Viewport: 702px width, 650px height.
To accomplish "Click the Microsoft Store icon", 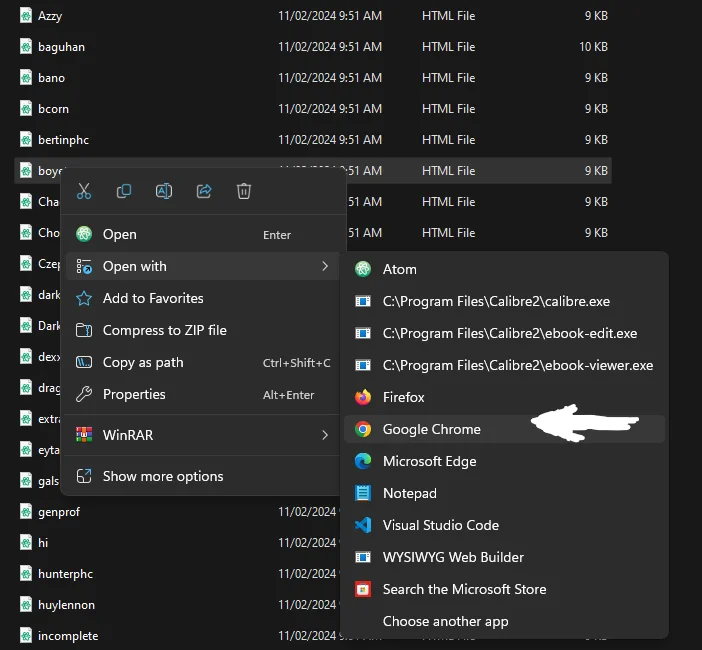I will tap(363, 589).
